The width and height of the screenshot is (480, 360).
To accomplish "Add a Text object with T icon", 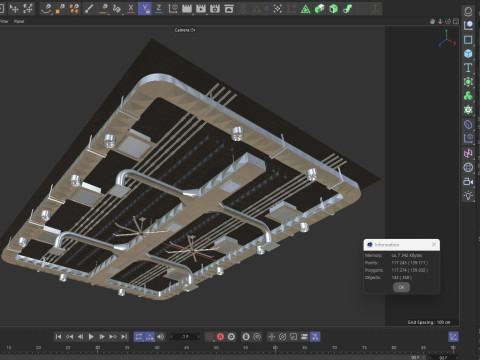I will click(468, 68).
